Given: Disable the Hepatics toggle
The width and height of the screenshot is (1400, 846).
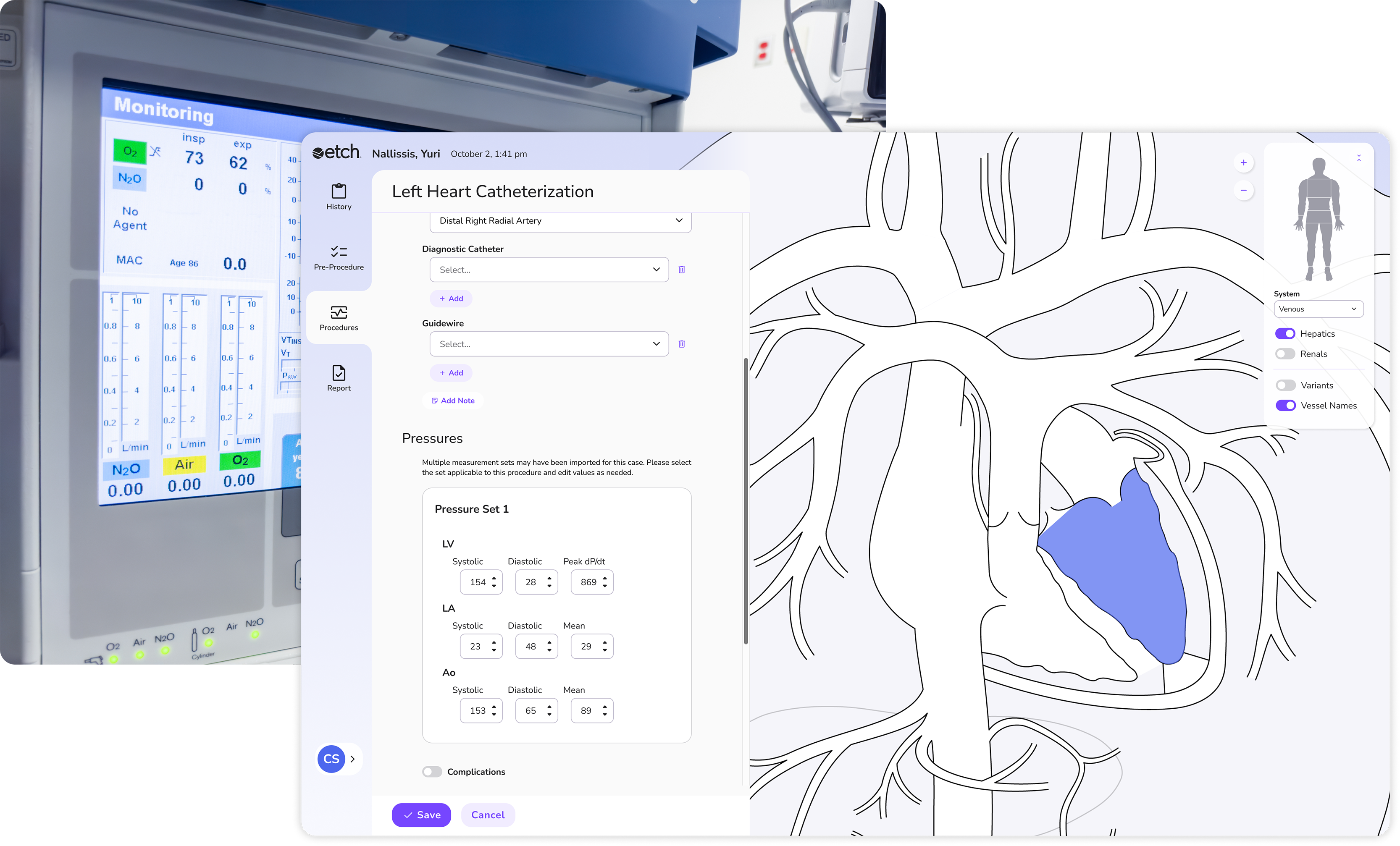Looking at the screenshot, I should (x=1284, y=334).
